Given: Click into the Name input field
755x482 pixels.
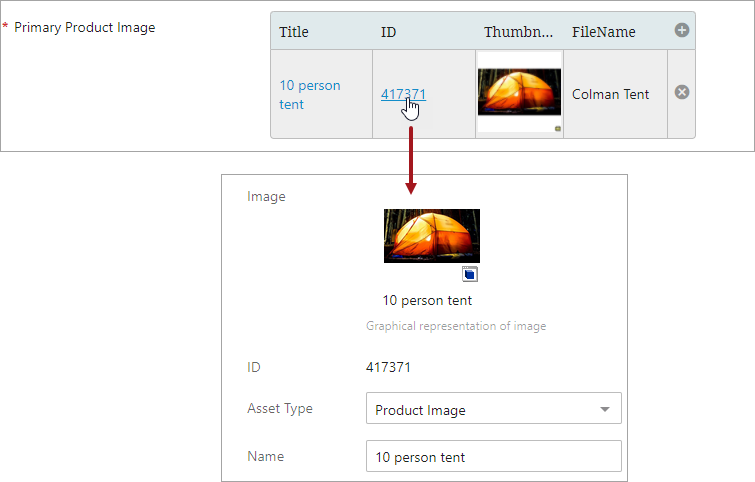Looking at the screenshot, I should click(494, 457).
